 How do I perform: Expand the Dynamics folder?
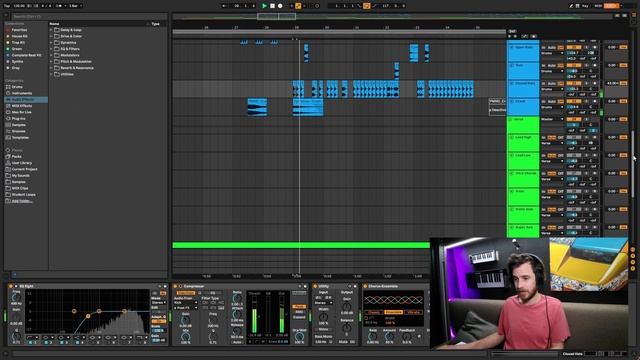click(51, 42)
